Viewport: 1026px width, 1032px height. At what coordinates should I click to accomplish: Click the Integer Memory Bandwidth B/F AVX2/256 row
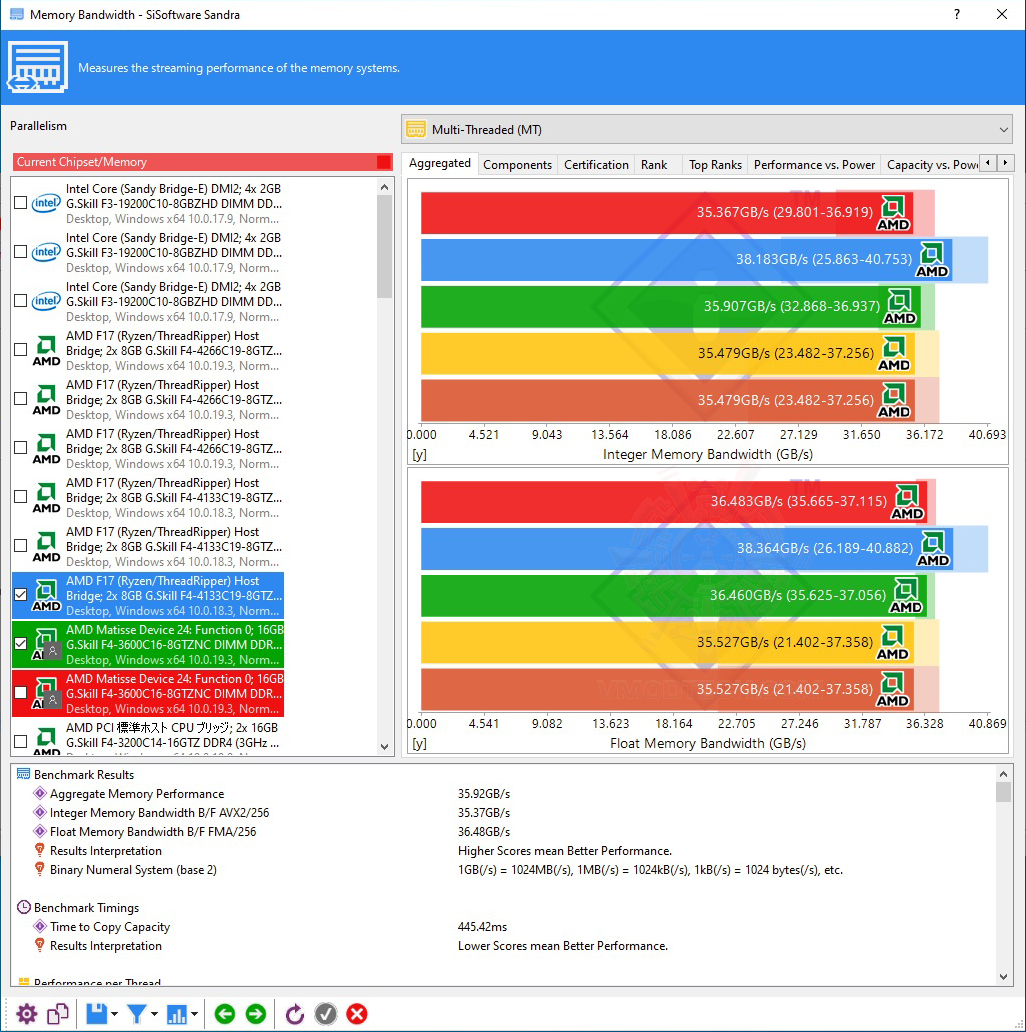(159, 813)
